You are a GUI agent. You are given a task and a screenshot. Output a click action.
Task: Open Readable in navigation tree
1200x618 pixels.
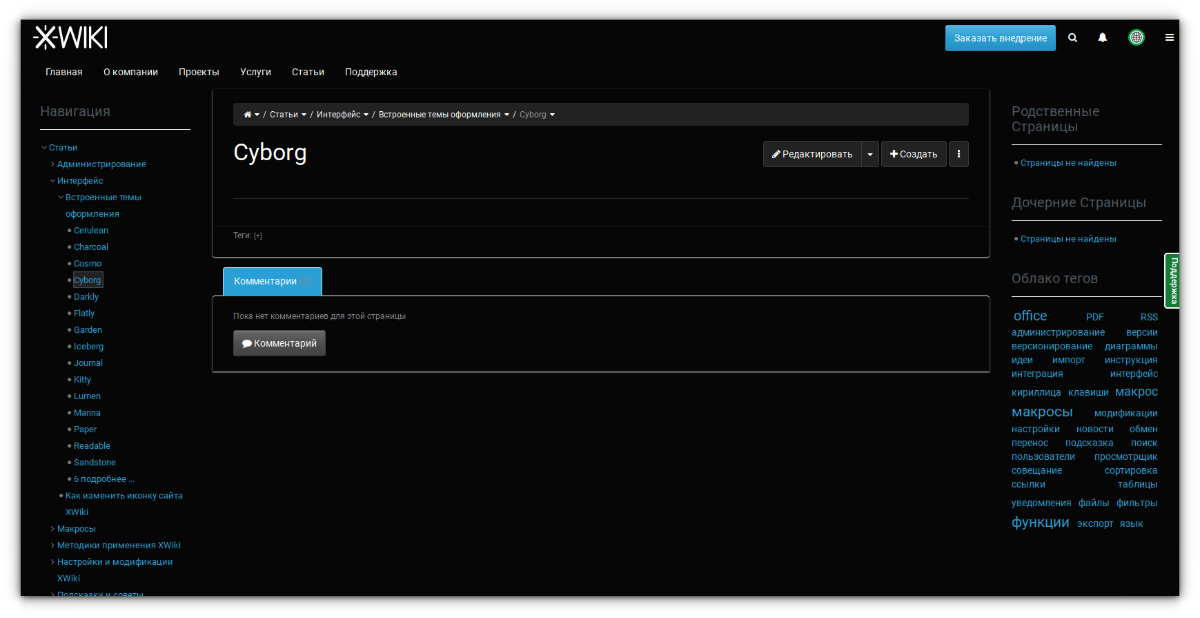point(92,446)
